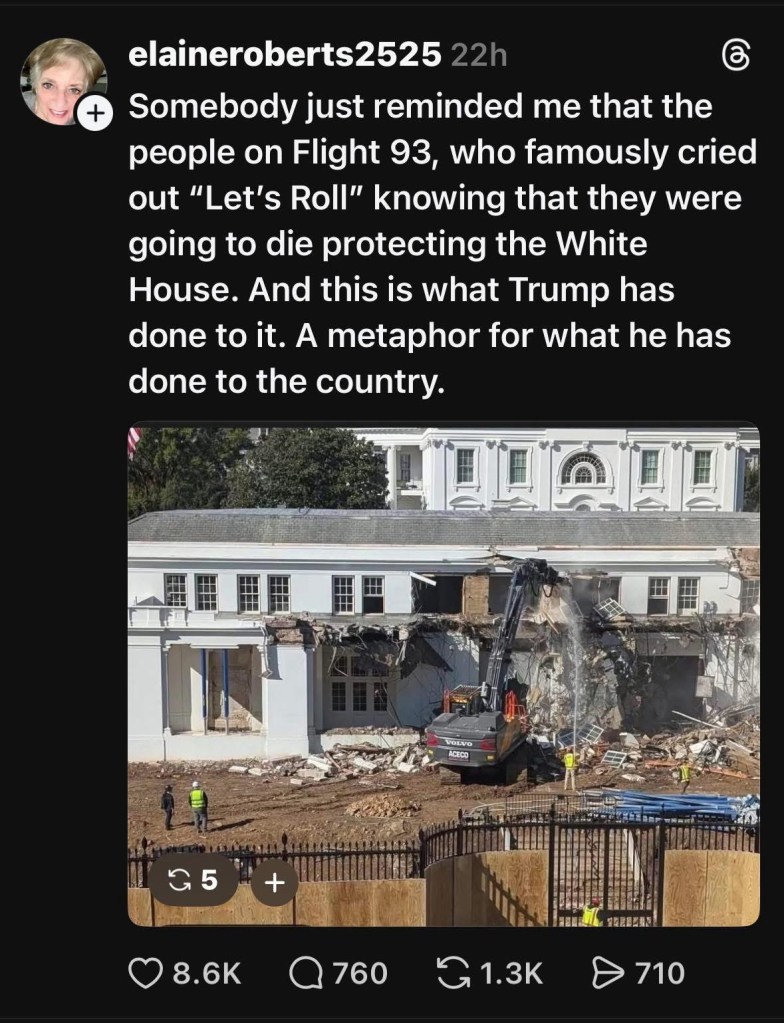Follow user via plus badge on avatar
Screen dimensions: 784x1023
tap(95, 114)
